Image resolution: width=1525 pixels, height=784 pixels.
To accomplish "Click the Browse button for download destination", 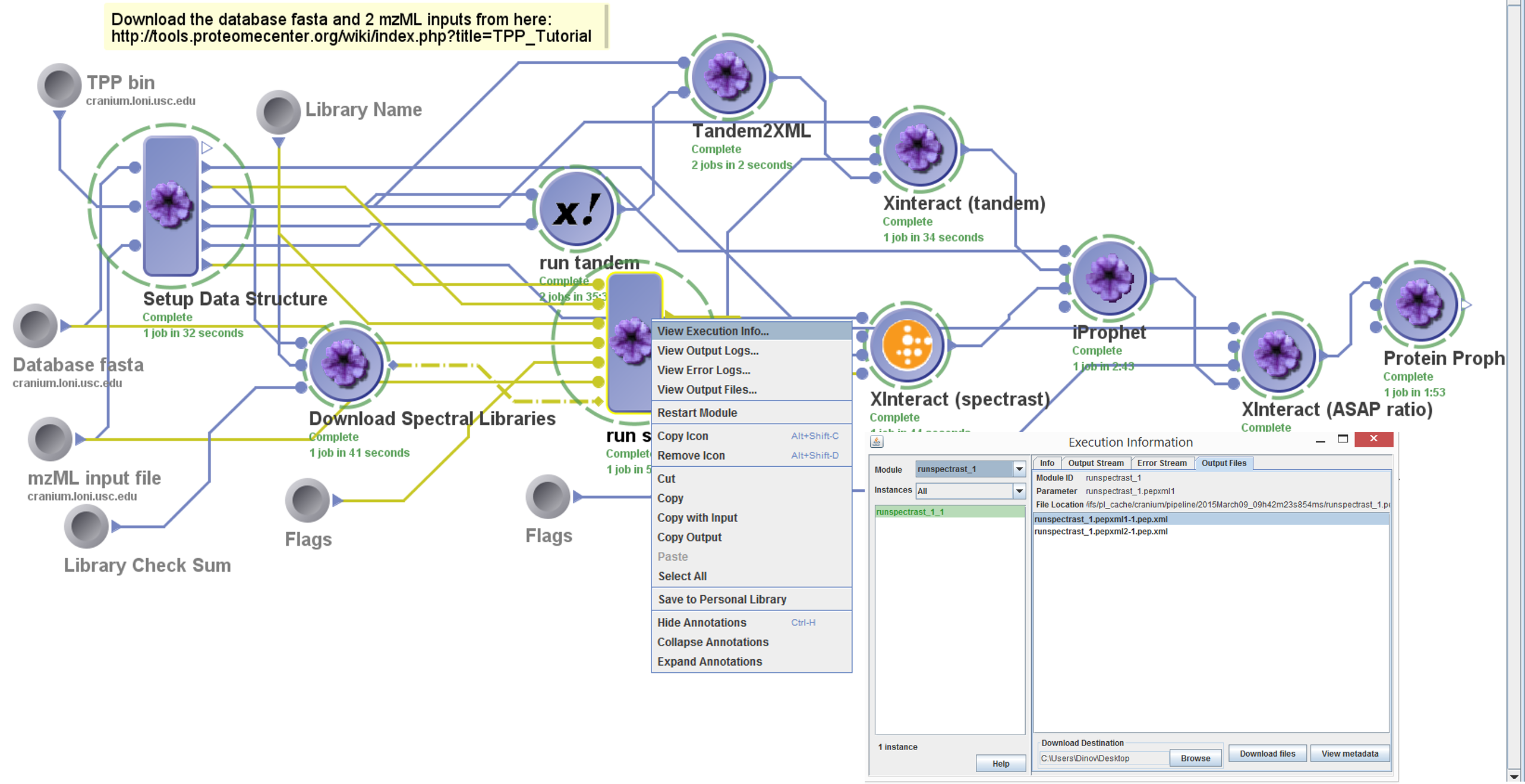I will (1195, 758).
